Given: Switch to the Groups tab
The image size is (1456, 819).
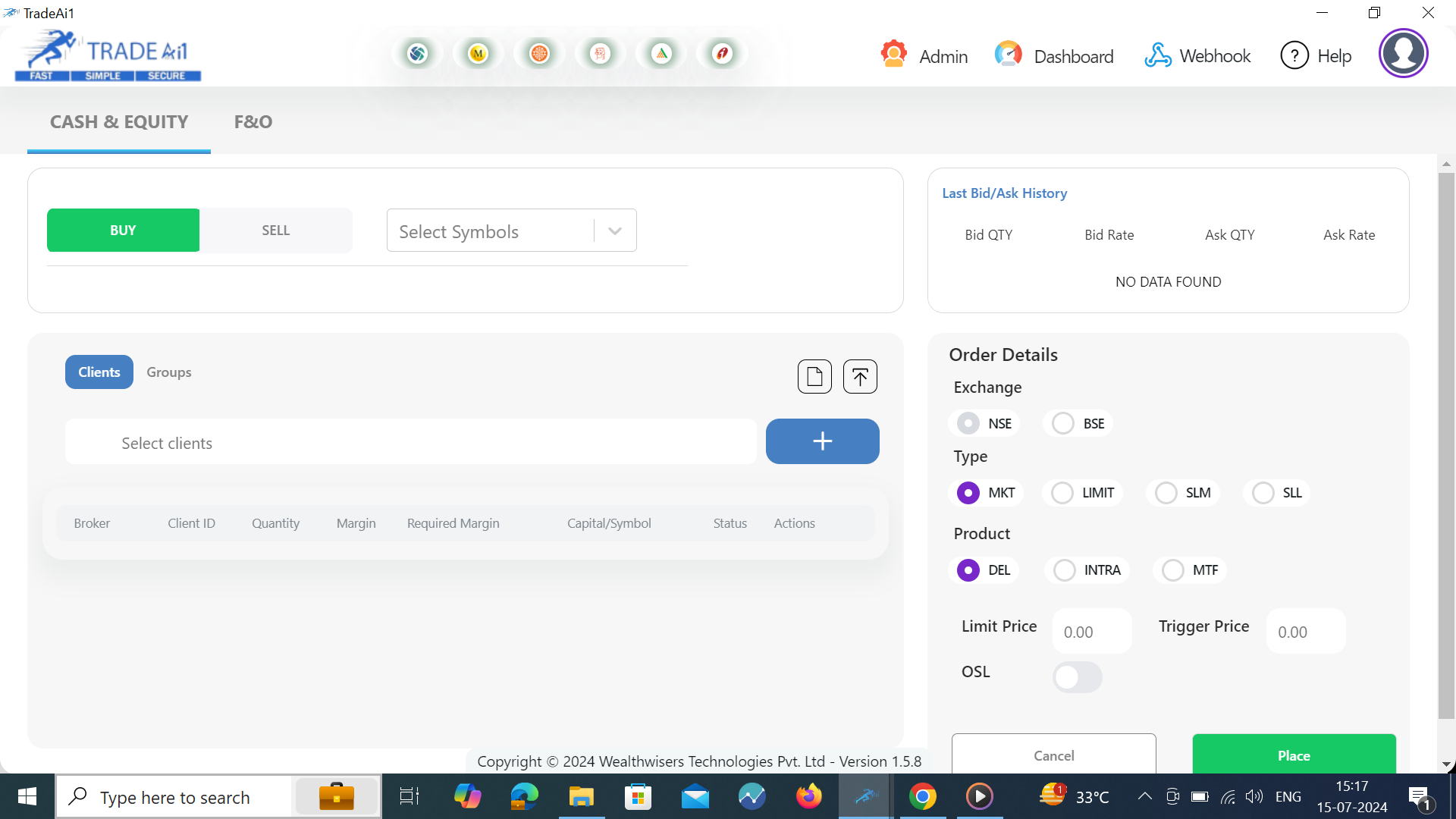Looking at the screenshot, I should (x=169, y=372).
